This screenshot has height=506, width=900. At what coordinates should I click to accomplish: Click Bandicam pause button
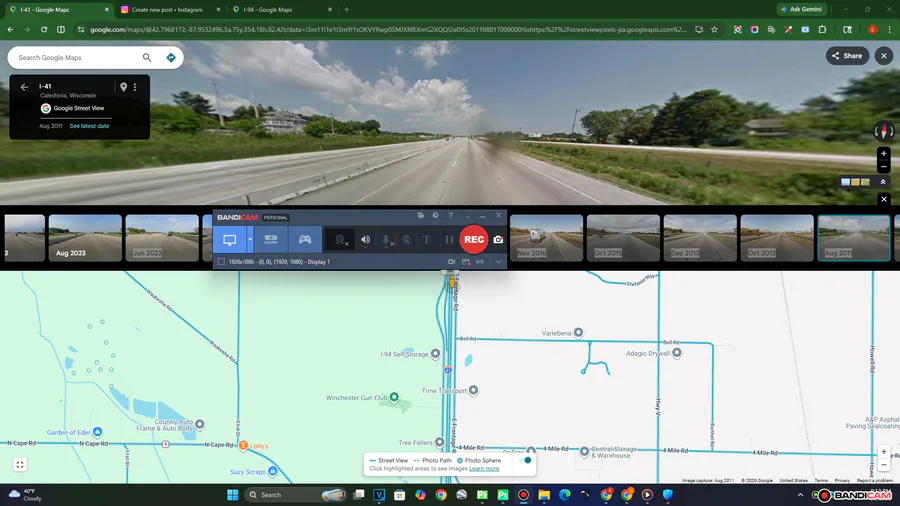point(449,240)
